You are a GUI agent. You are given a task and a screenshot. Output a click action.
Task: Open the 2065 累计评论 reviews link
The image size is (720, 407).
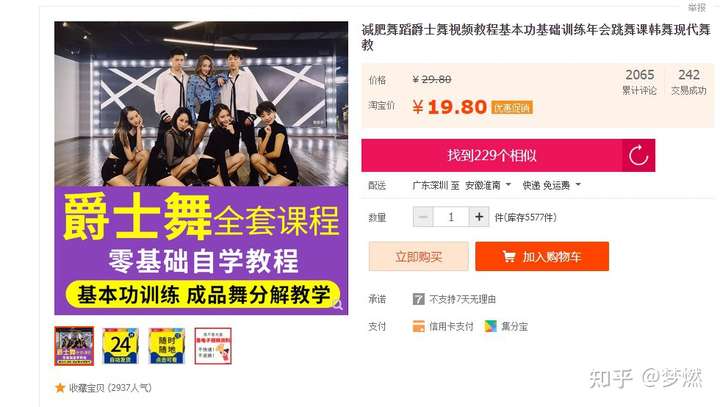(x=639, y=82)
